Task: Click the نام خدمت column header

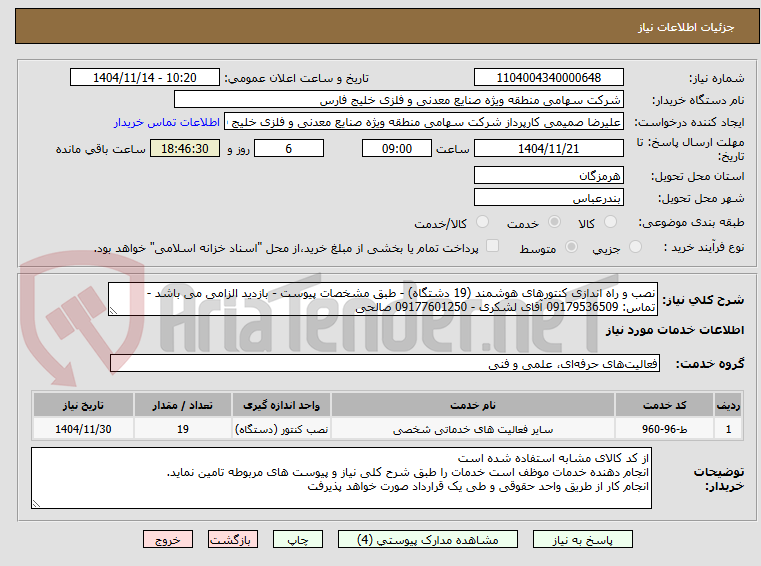Action: click(473, 405)
